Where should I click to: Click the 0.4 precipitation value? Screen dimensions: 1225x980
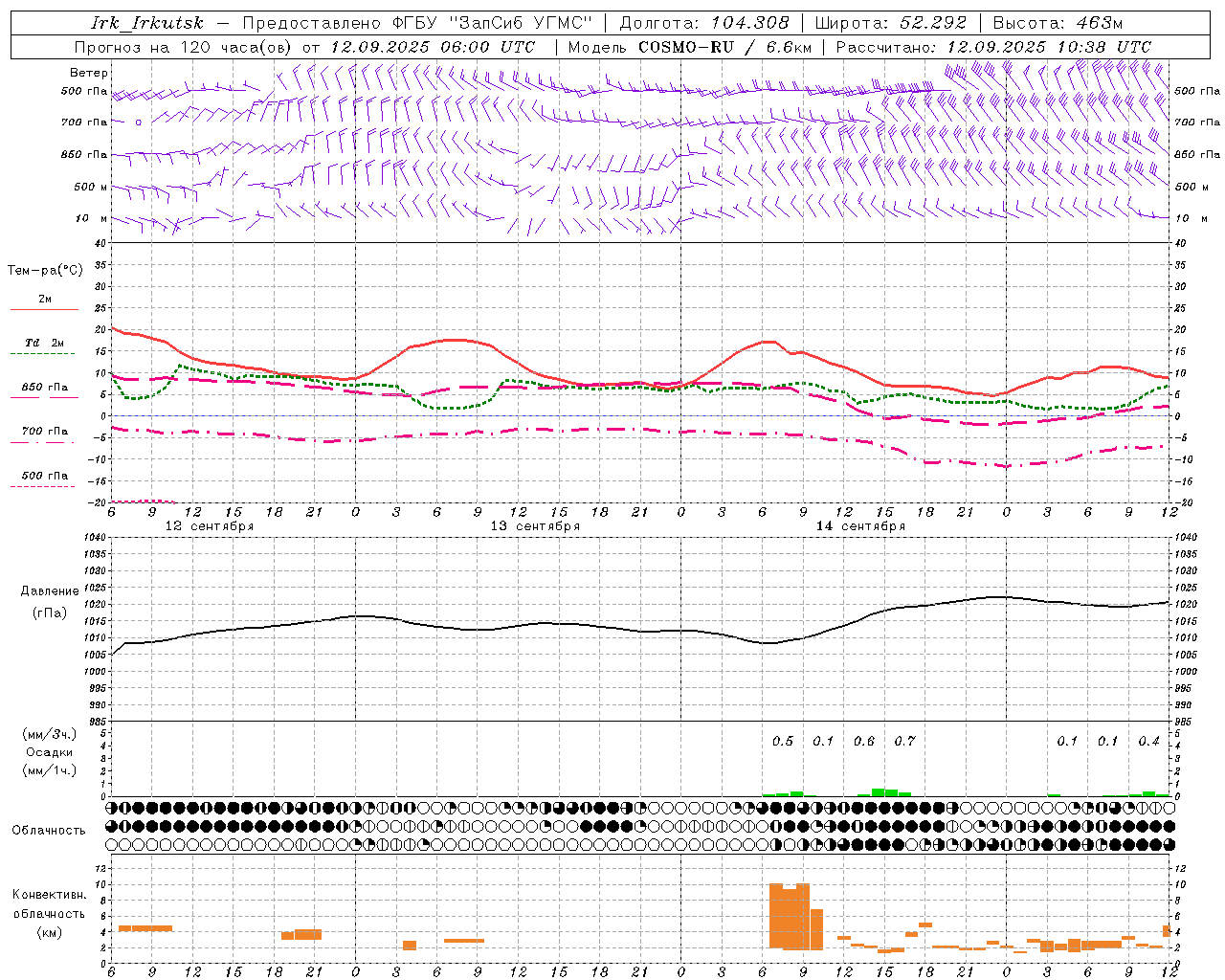coord(1148,741)
